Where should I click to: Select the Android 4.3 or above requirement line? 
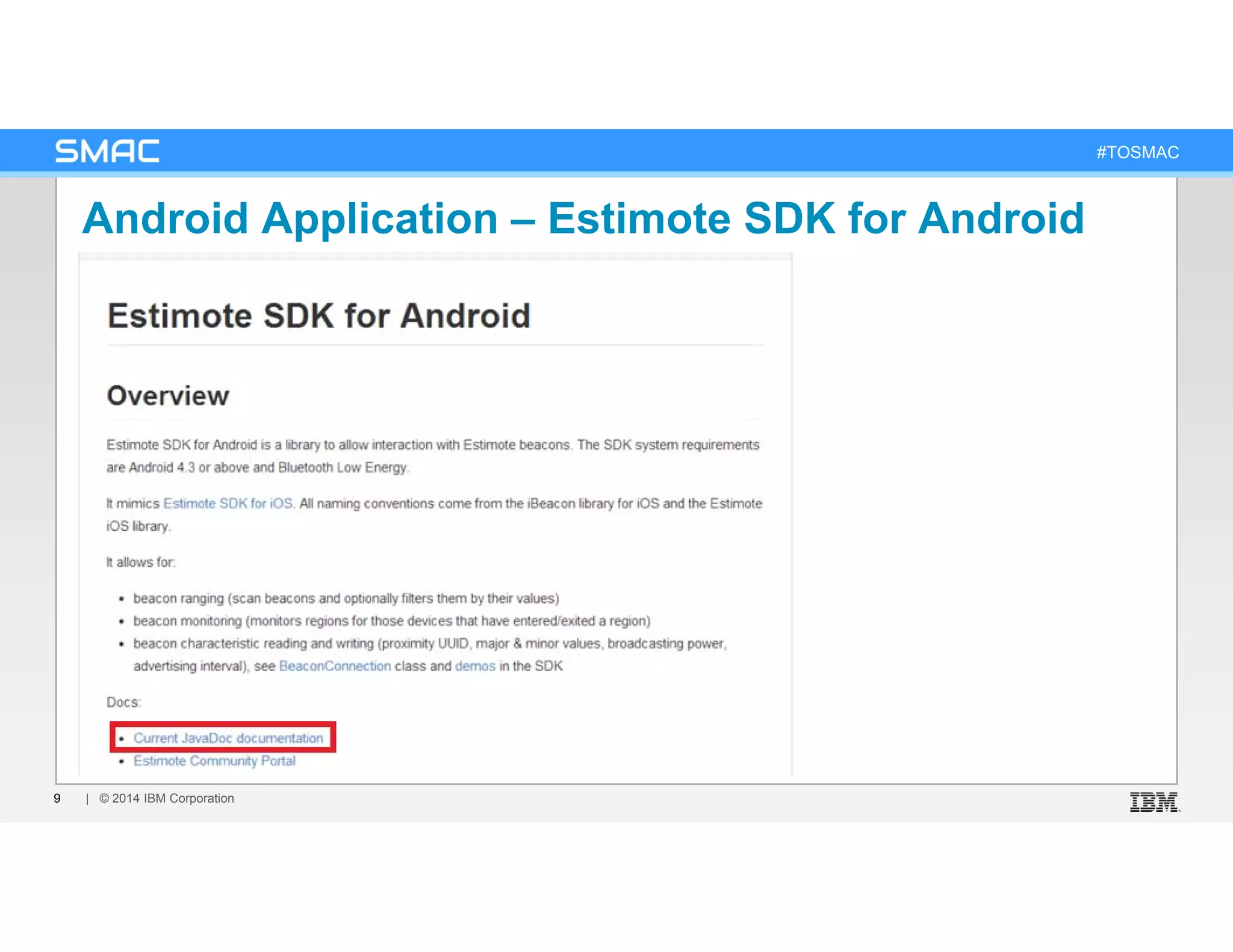point(258,467)
